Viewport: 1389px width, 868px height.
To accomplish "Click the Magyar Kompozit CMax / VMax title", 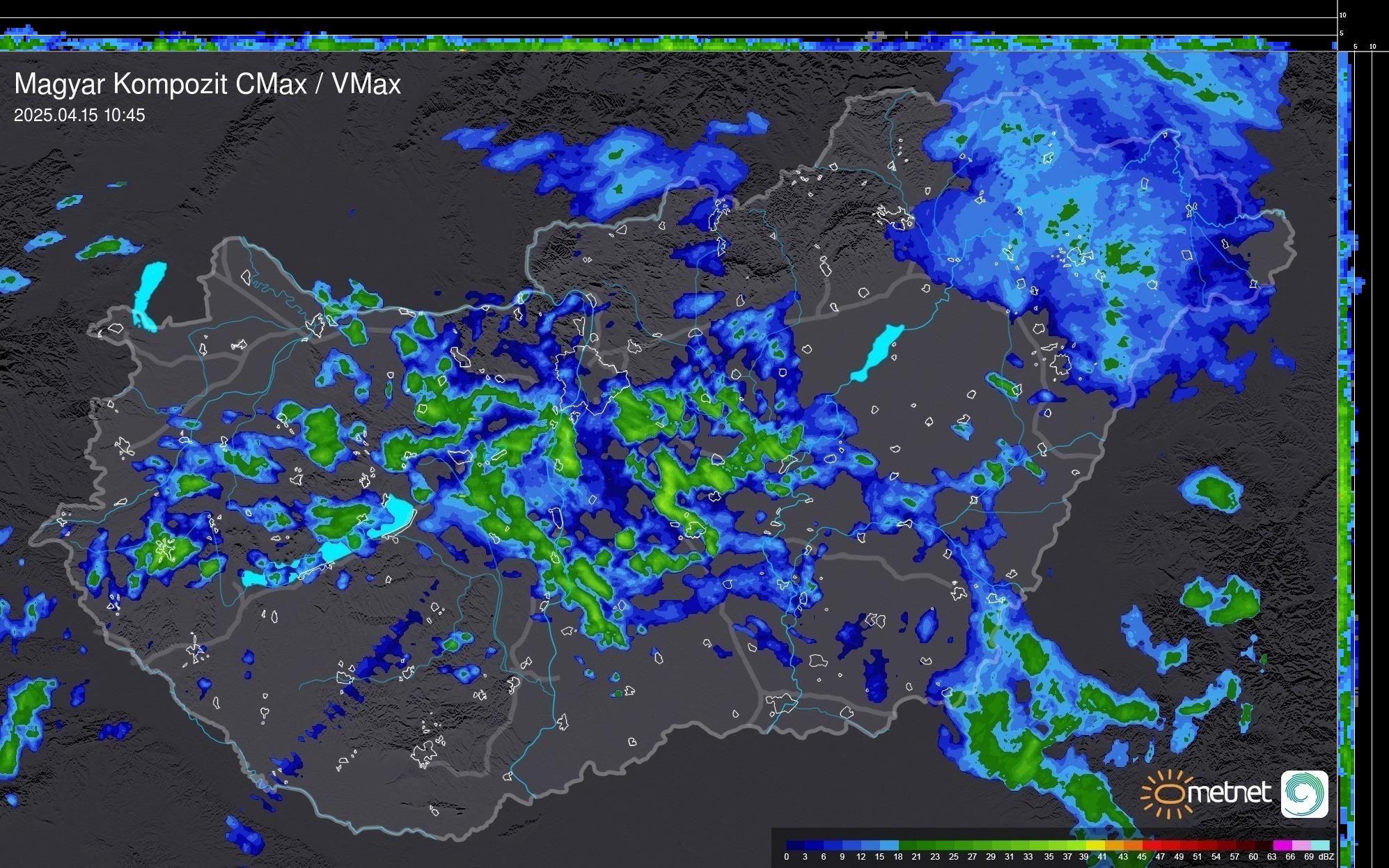I will (207, 84).
